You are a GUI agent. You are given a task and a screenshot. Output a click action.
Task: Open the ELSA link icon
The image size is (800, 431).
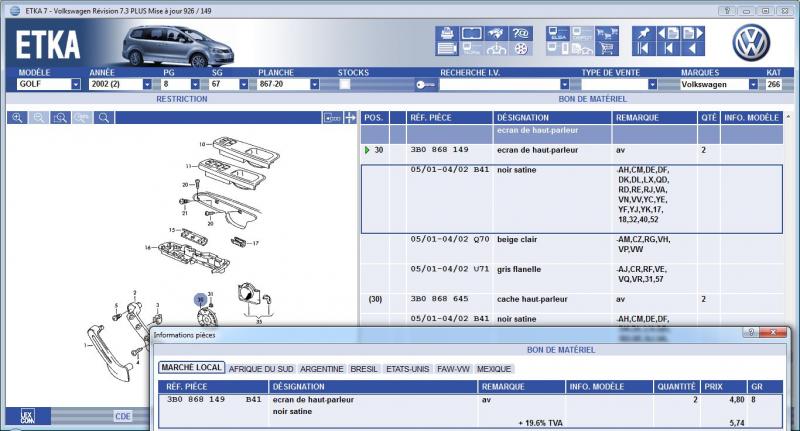(558, 34)
